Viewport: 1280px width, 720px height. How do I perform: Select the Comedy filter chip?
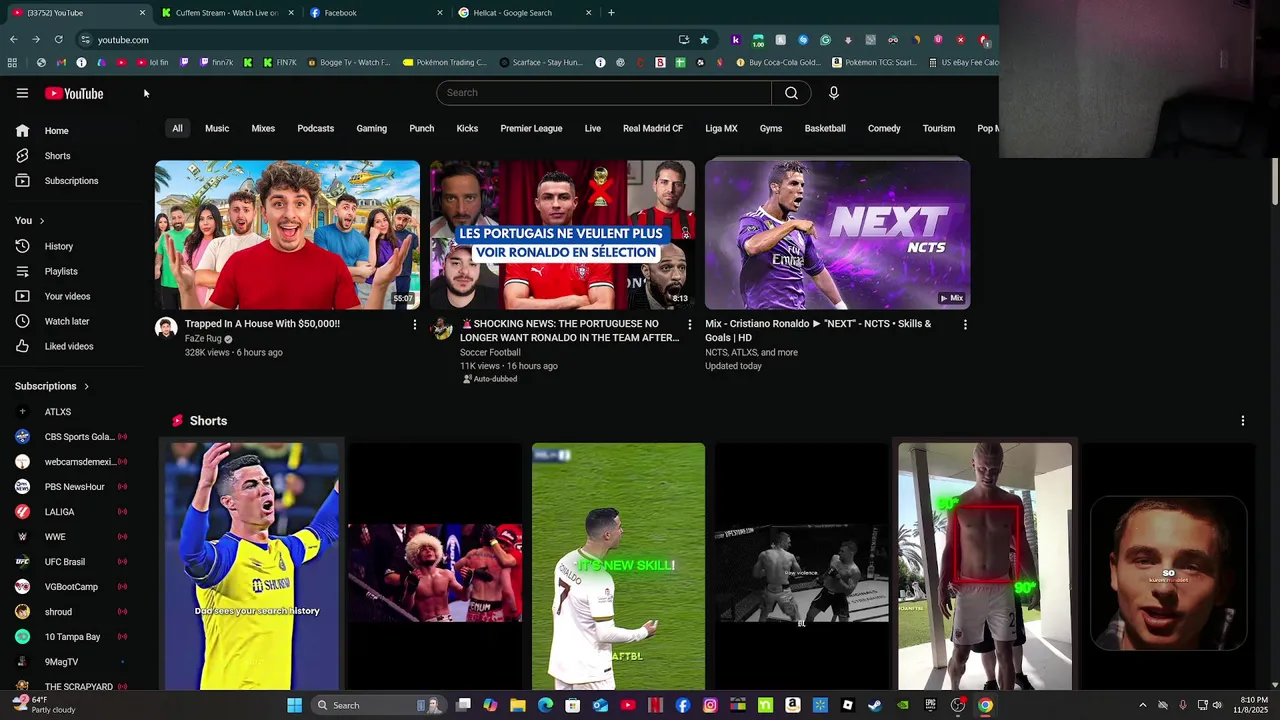click(x=884, y=129)
